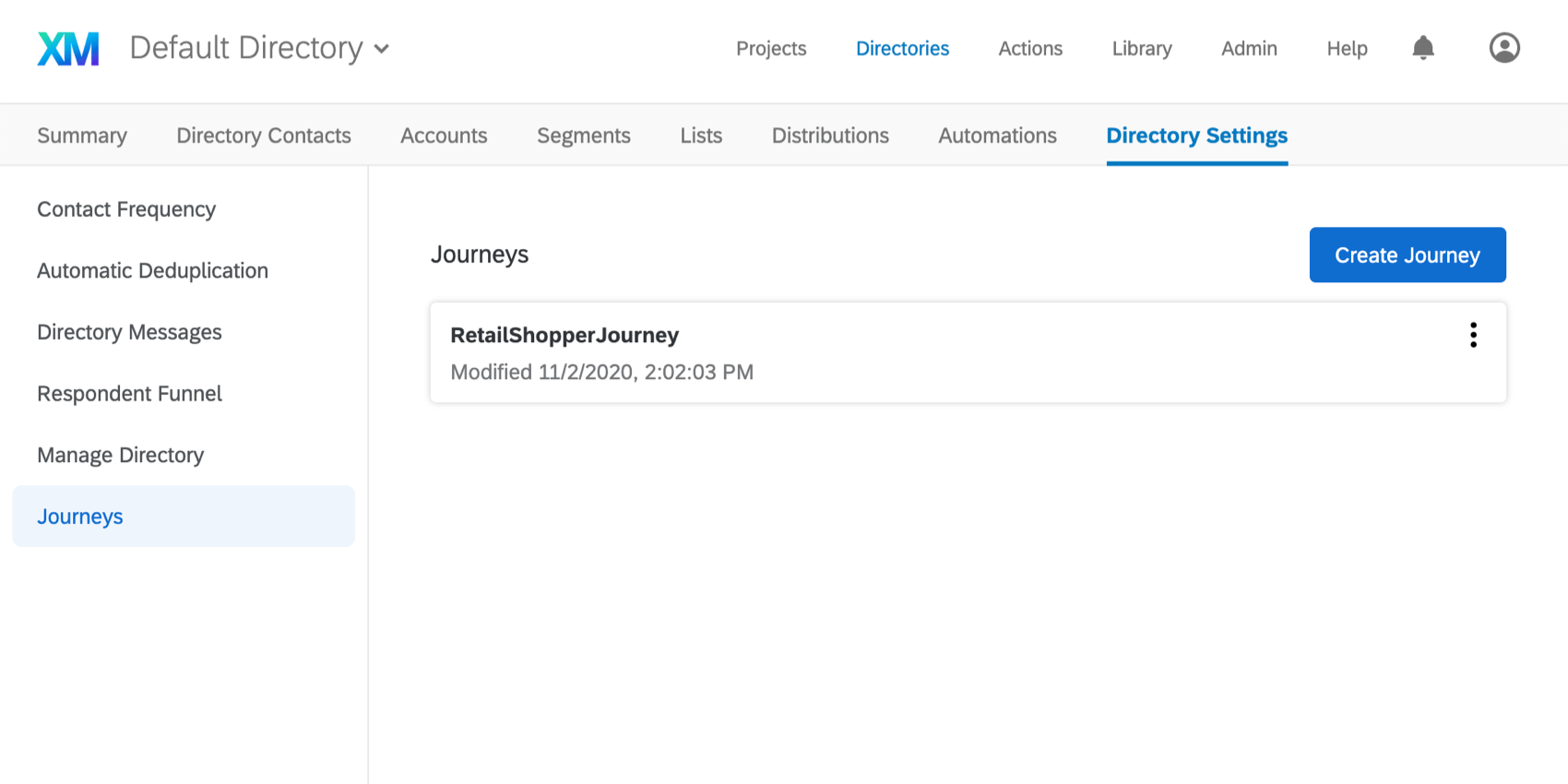The image size is (1568, 784).
Task: Click the XM logo
Action: [68, 49]
